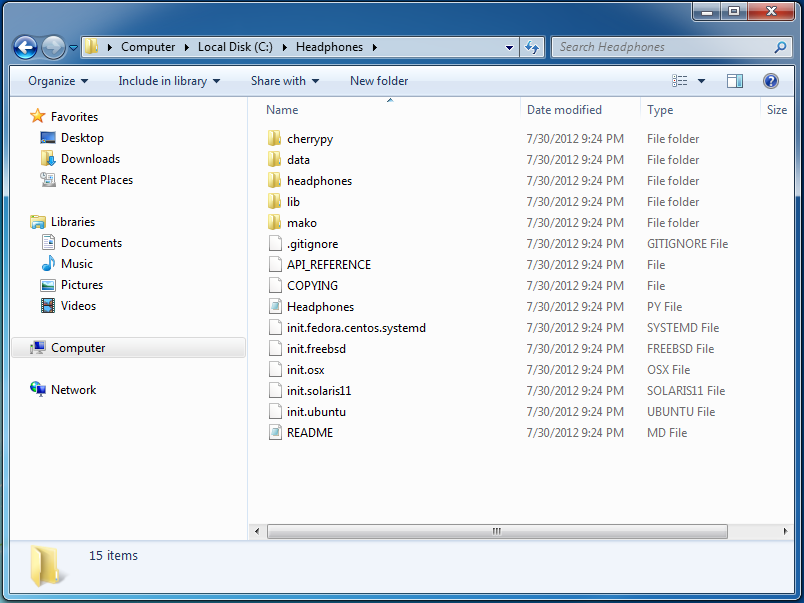Select the init.freebsd file icon

(x=275, y=349)
